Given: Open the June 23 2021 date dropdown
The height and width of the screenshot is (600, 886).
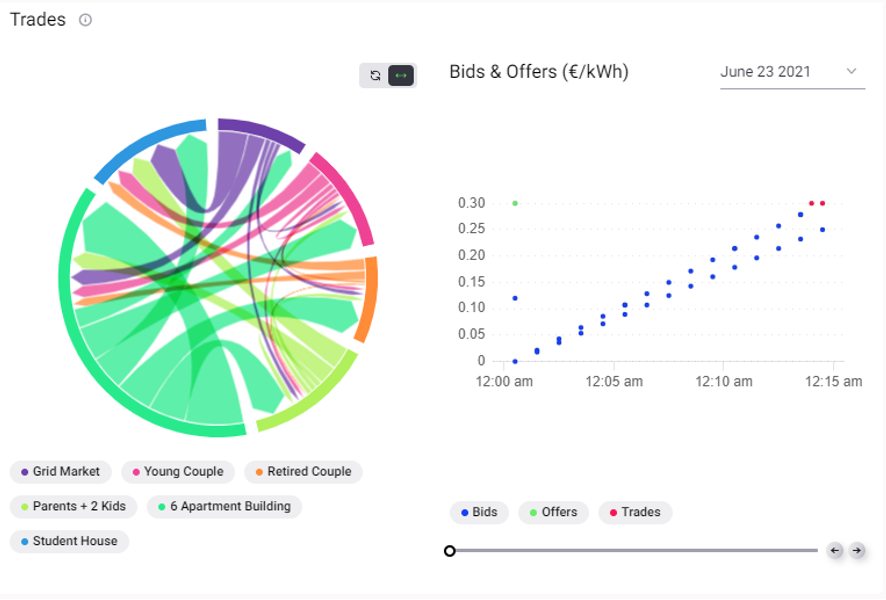Looking at the screenshot, I should click(x=792, y=71).
